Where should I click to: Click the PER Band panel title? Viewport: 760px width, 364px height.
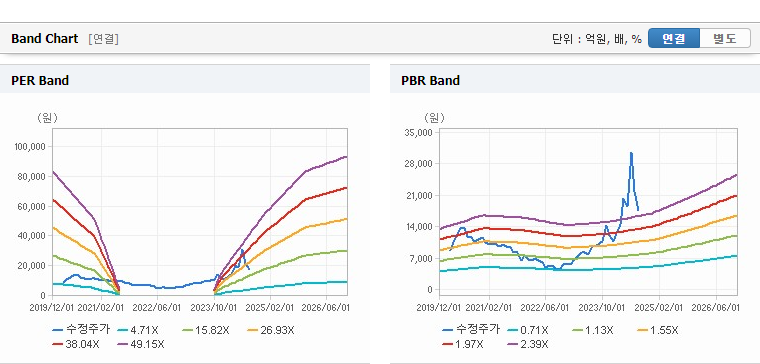(x=40, y=80)
